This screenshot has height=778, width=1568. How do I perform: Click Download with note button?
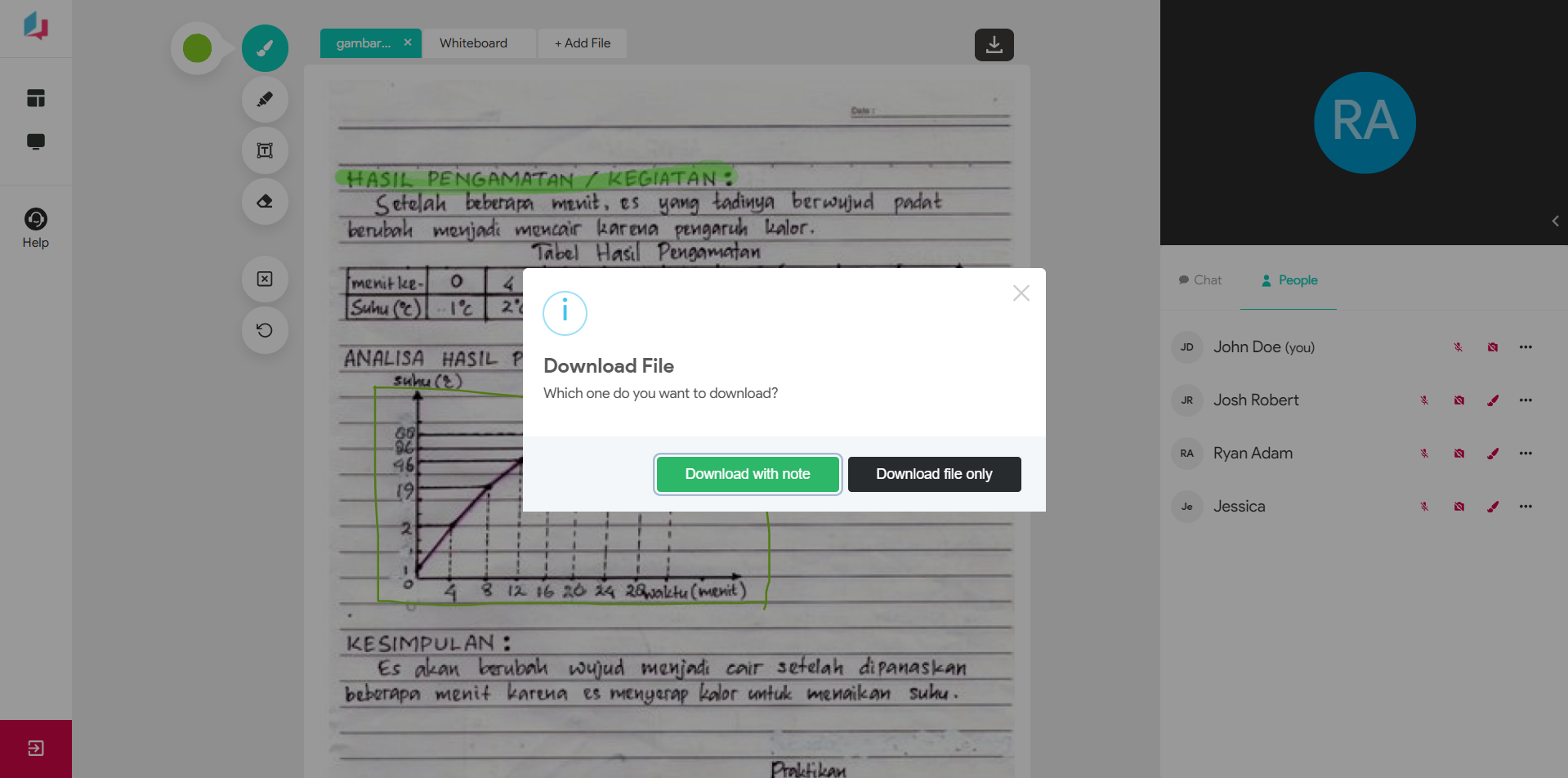(x=748, y=474)
